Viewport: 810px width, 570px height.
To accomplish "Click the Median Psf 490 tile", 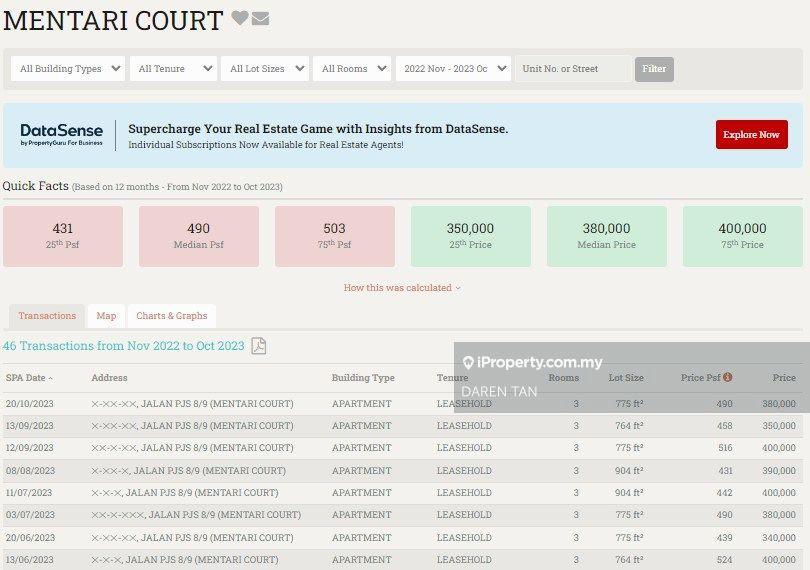I will pyautogui.click(x=198, y=236).
